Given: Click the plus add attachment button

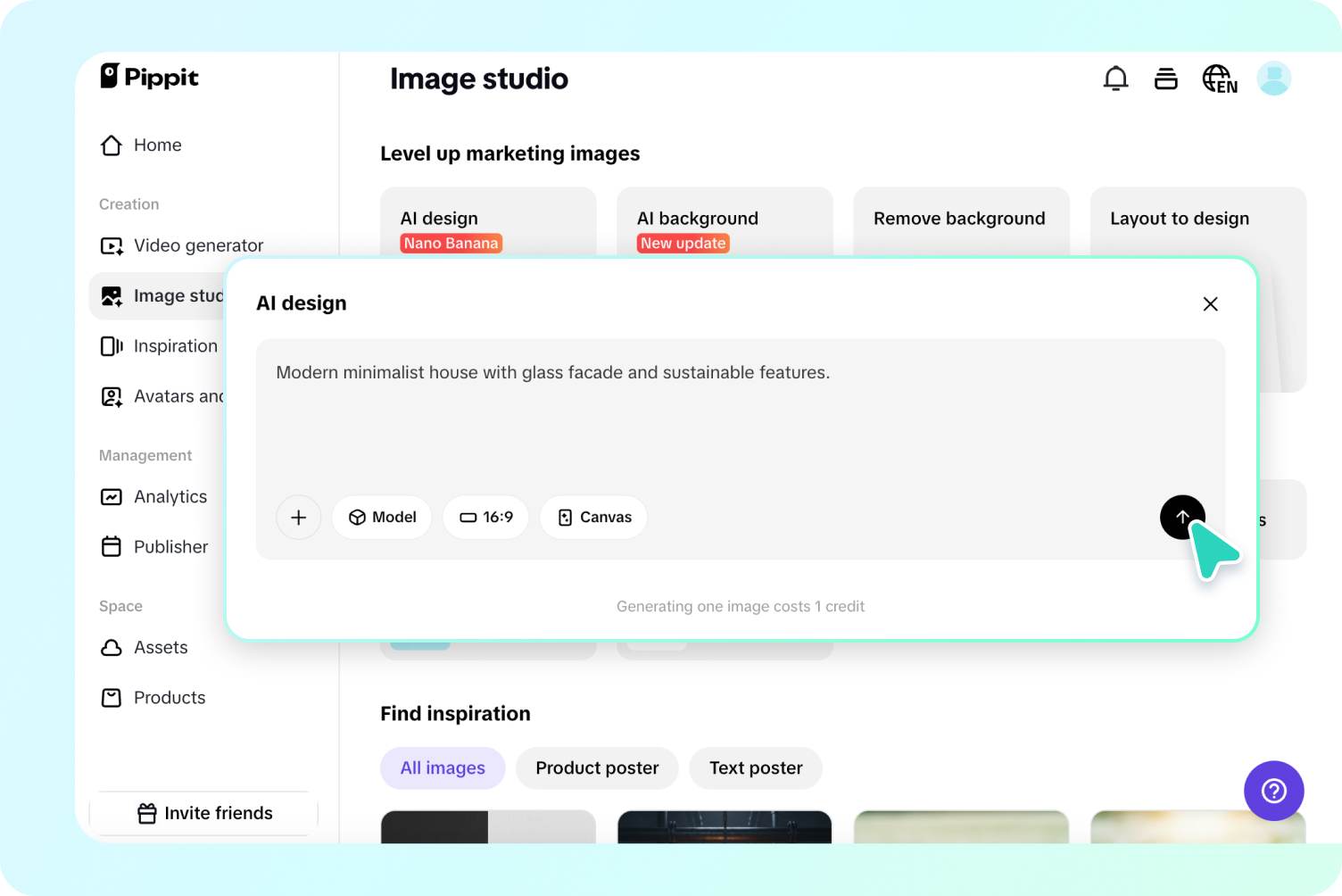Looking at the screenshot, I should (298, 518).
